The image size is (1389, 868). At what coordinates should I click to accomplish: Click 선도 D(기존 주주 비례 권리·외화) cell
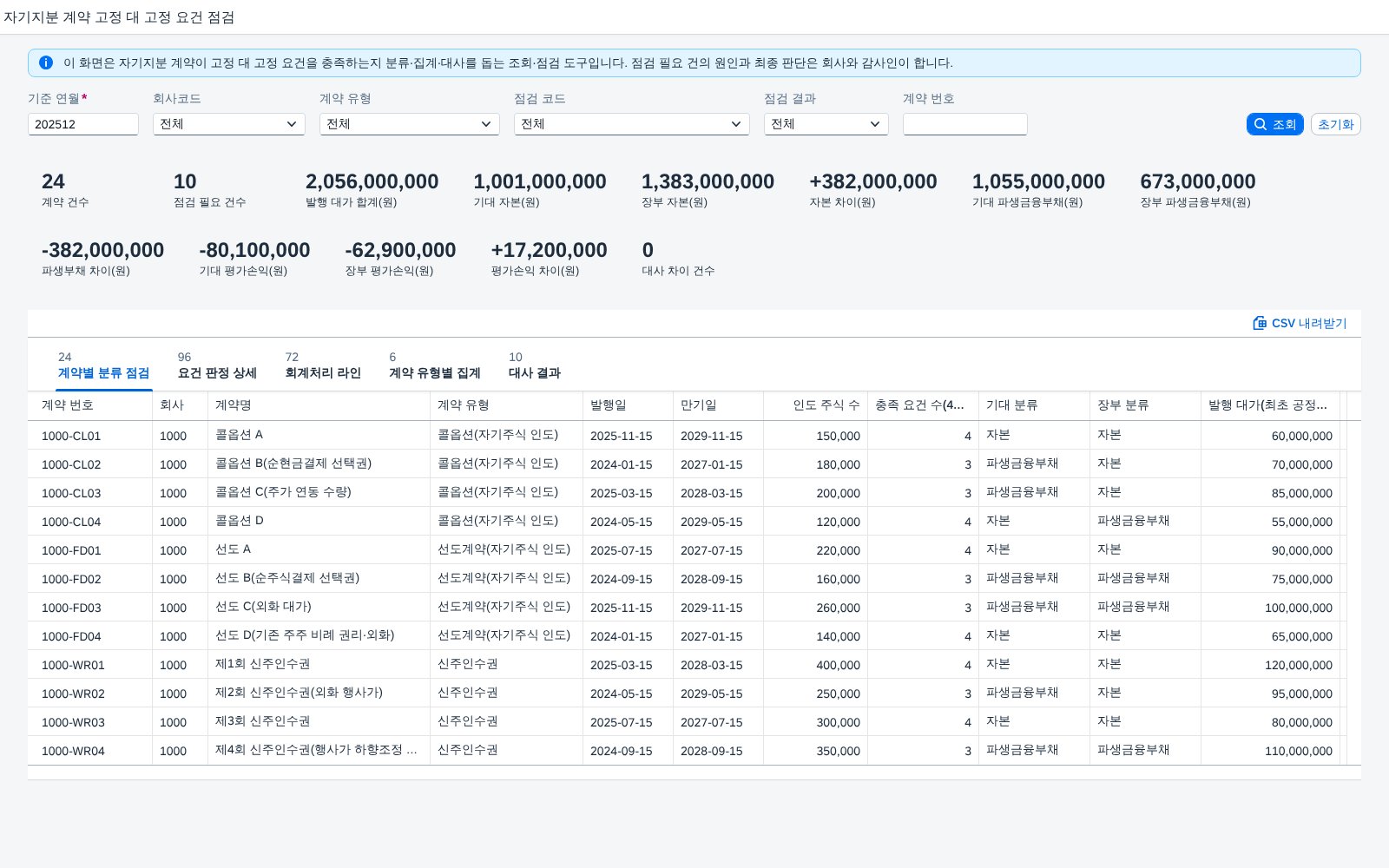coord(319,636)
